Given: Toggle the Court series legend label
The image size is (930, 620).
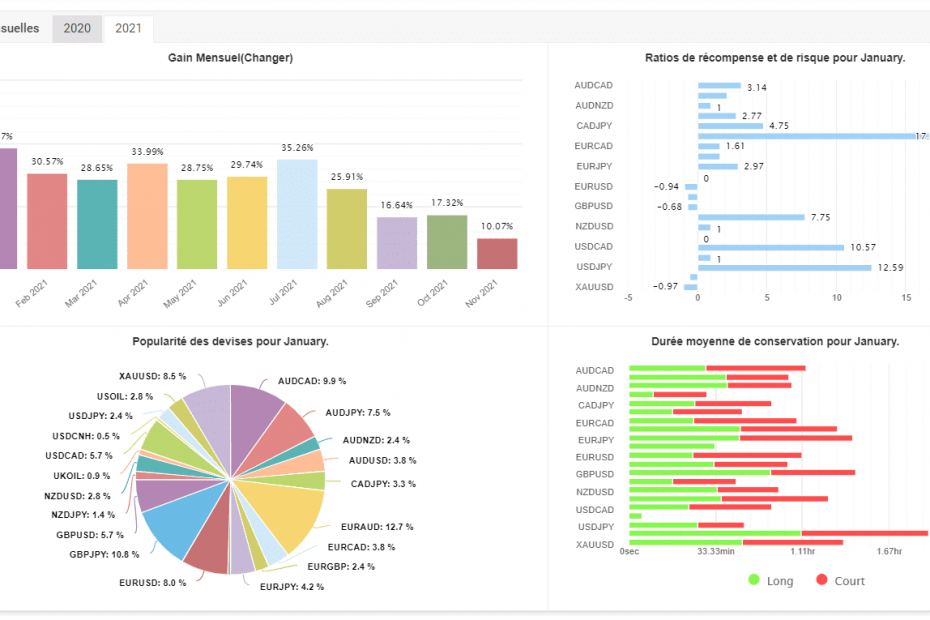Looking at the screenshot, I should (849, 581).
